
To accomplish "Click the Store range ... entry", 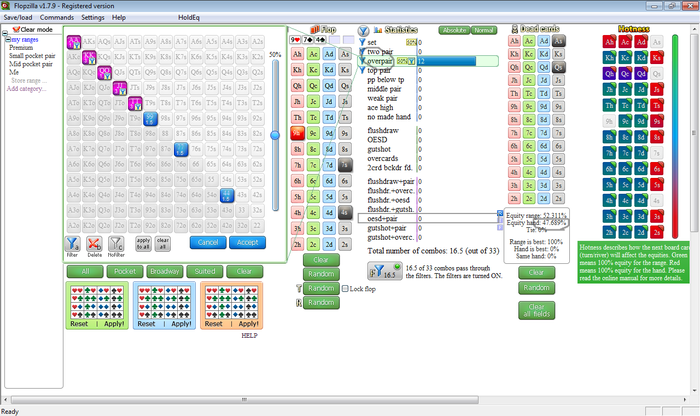I will click(29, 81).
